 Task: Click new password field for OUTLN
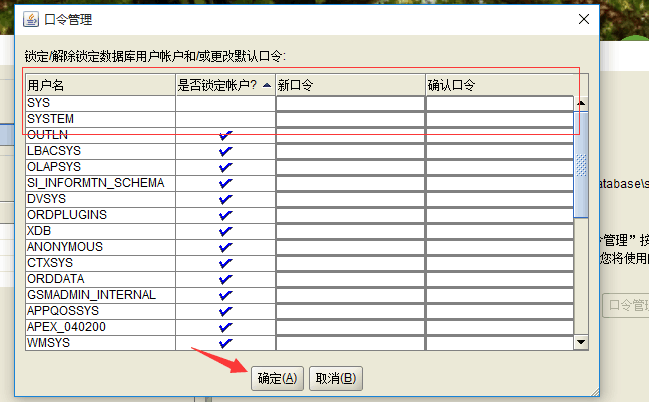(351, 135)
